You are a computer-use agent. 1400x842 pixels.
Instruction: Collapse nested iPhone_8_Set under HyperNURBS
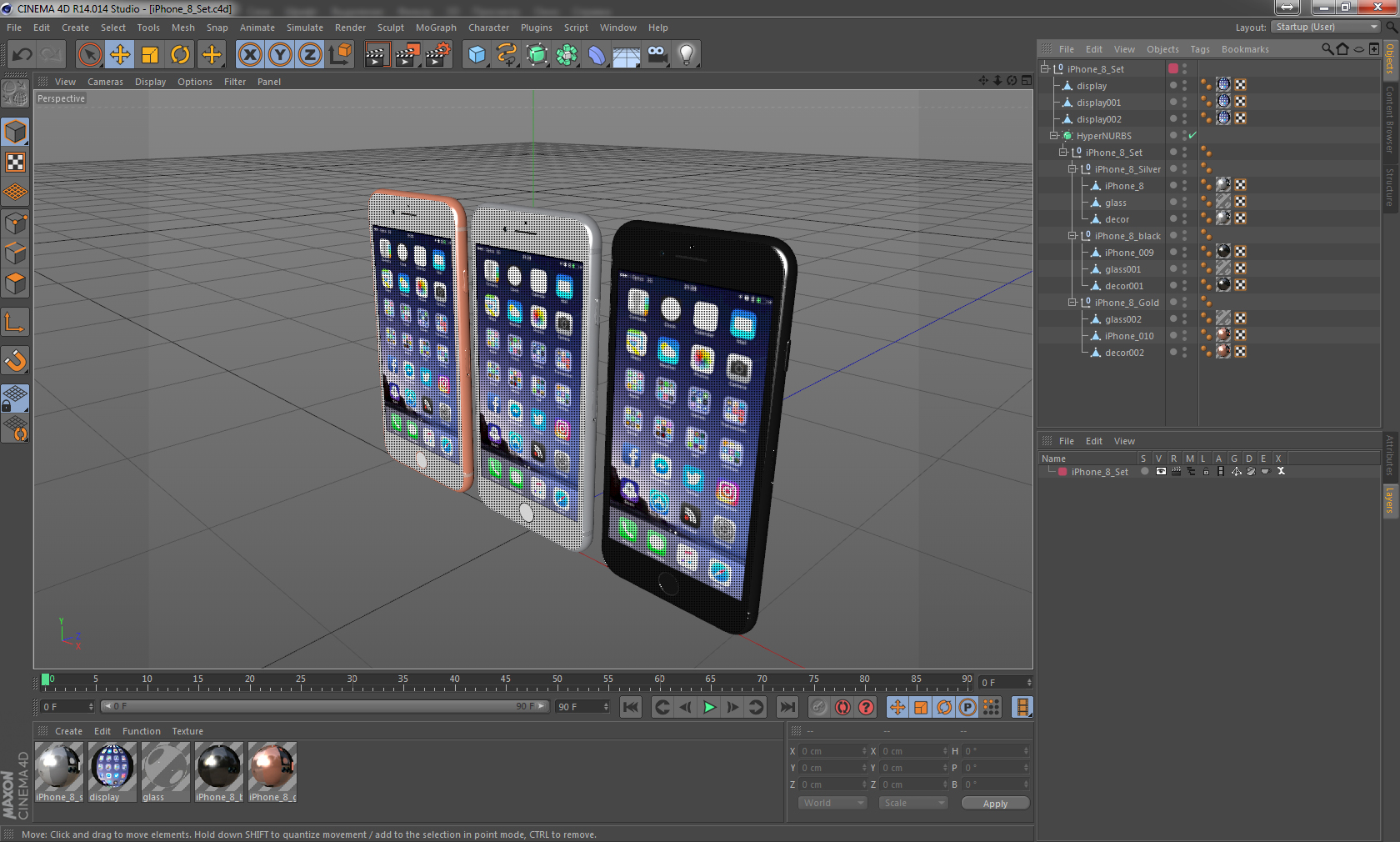[1063, 152]
